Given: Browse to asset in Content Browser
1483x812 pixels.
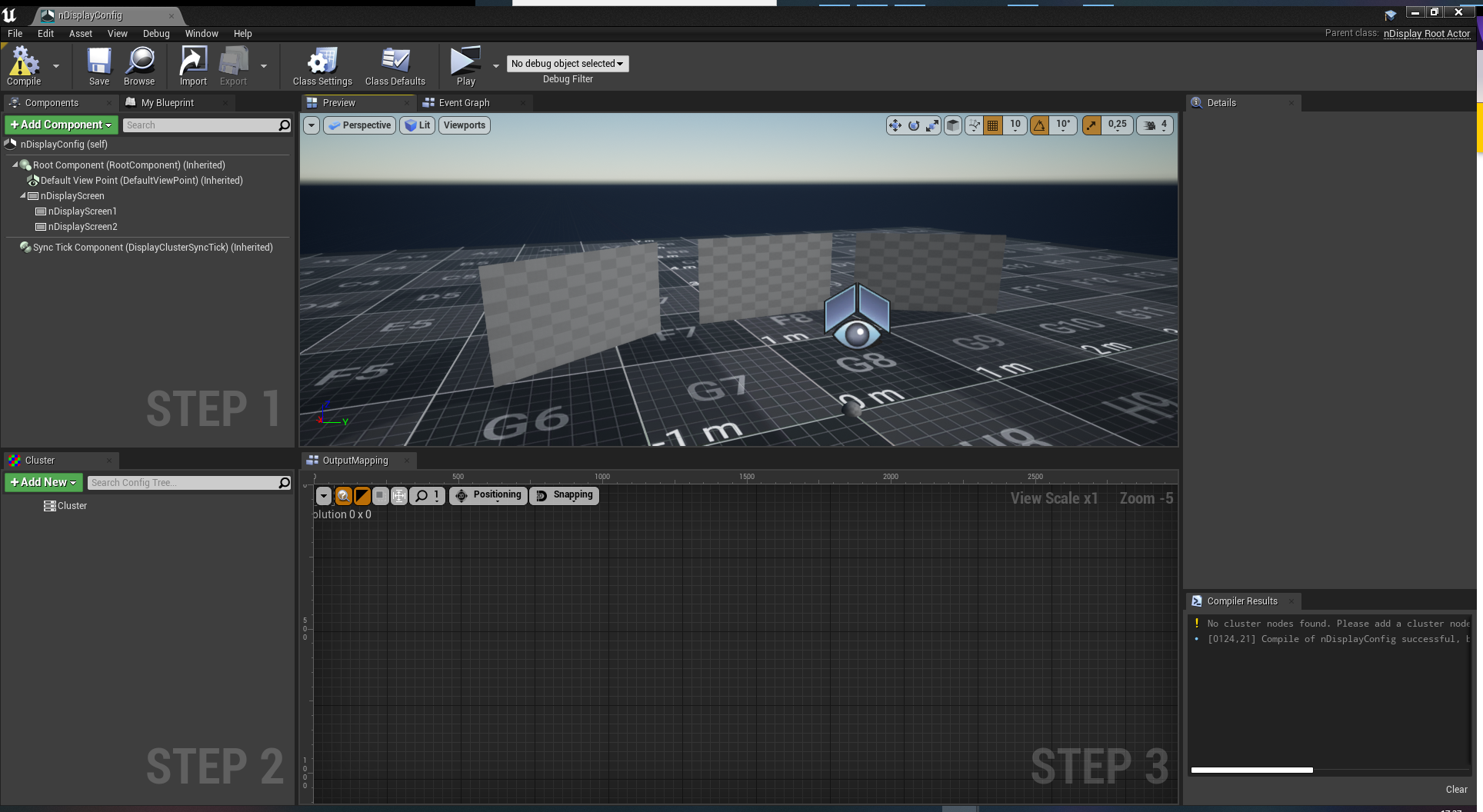Looking at the screenshot, I should (x=139, y=65).
